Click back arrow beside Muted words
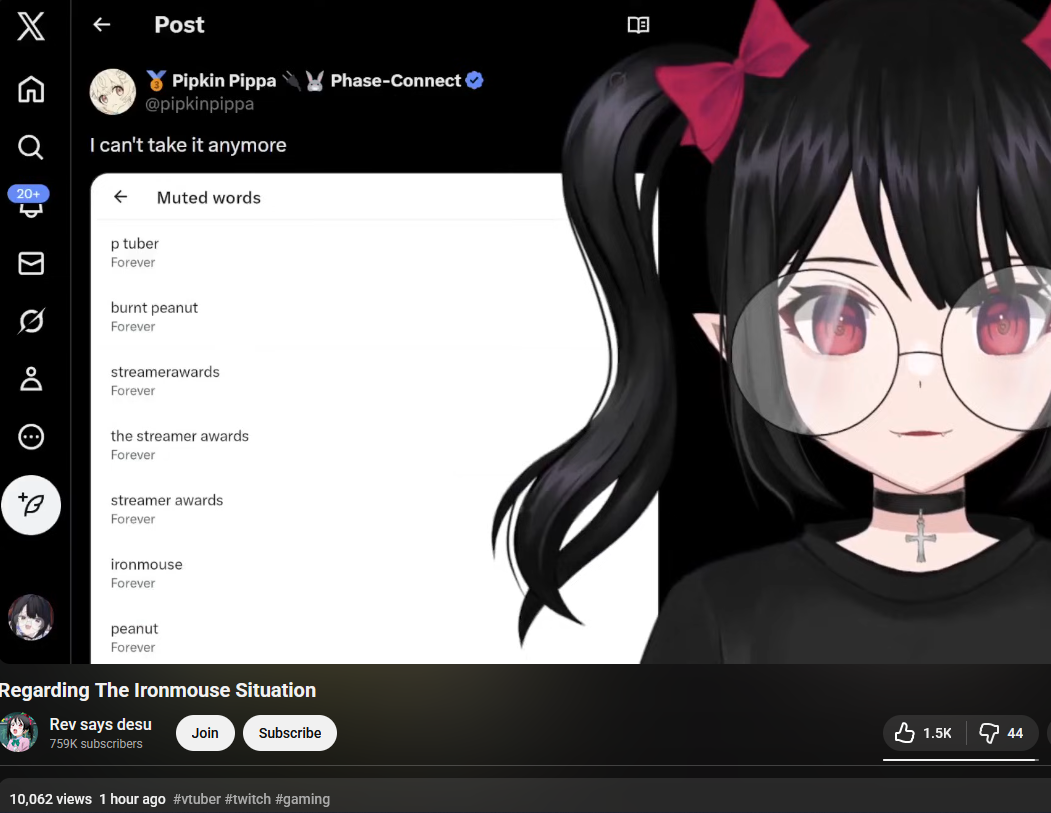This screenshot has width=1051, height=813. pyautogui.click(x=121, y=197)
